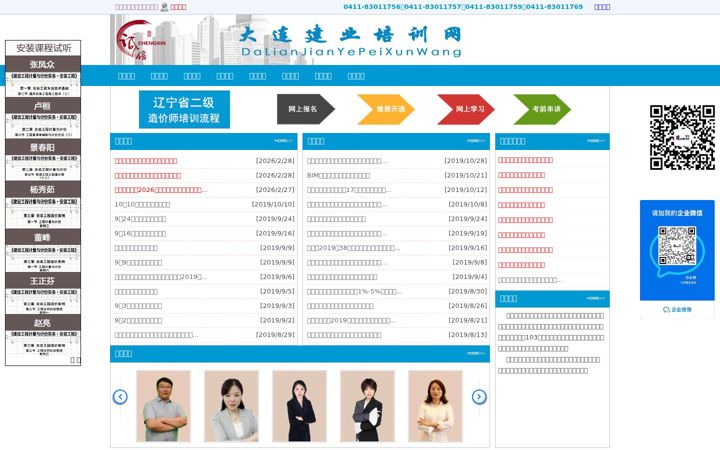This screenshot has height=450, width=720.
Task: Open news item dated 2019/10/12
Action: [x=349, y=190]
